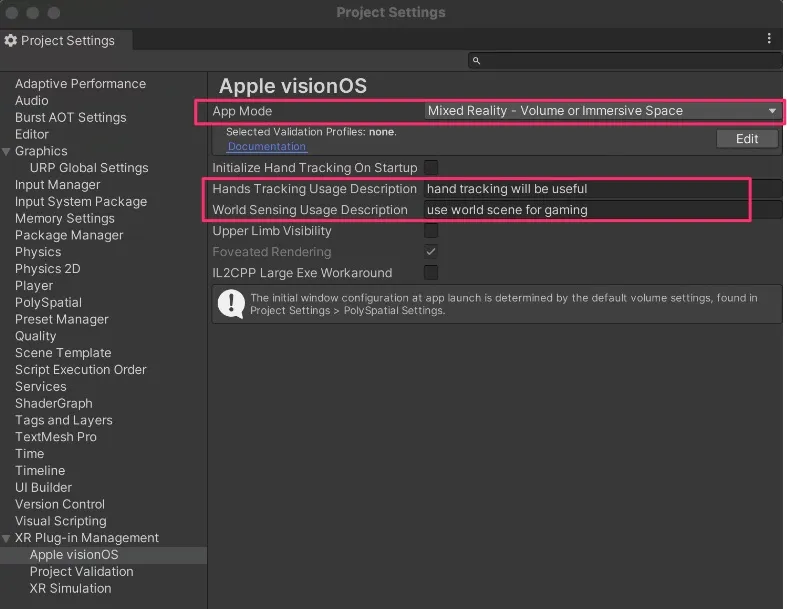The width and height of the screenshot is (787, 609).
Task: Open Time settings
Action: [x=30, y=454]
